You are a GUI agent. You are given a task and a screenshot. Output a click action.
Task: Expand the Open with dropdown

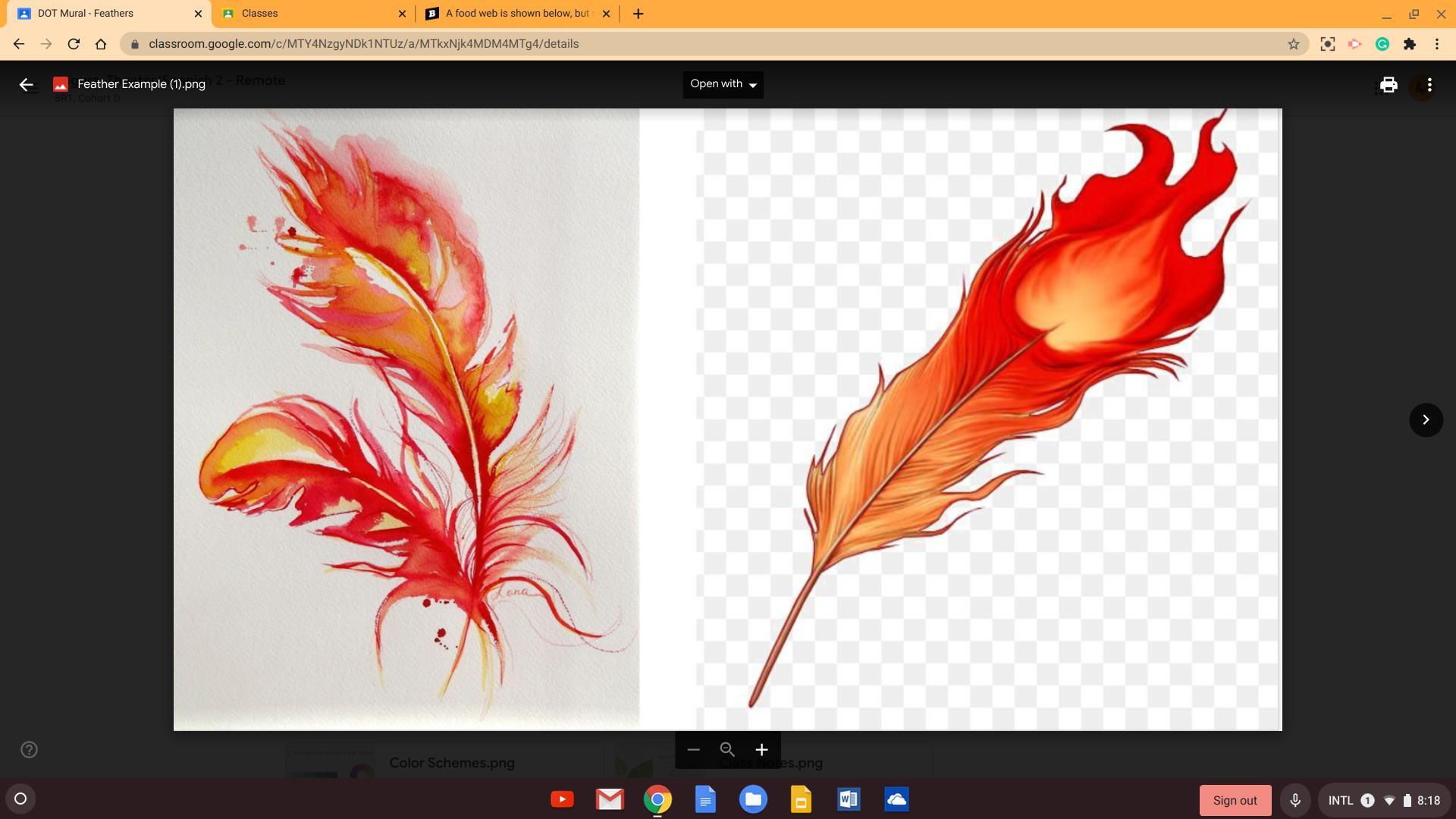(x=723, y=84)
